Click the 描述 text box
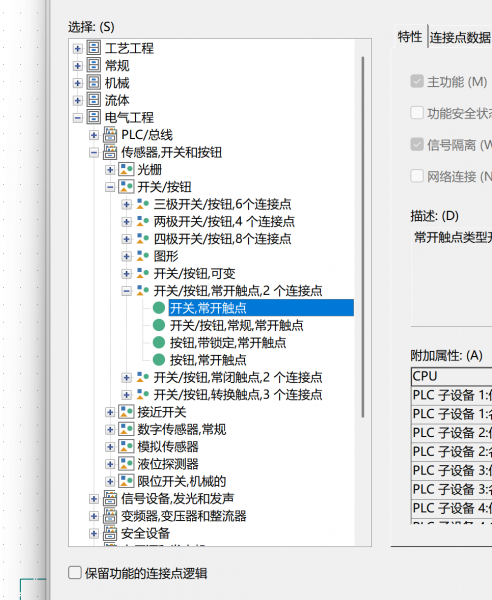The image size is (492, 600). (451, 277)
